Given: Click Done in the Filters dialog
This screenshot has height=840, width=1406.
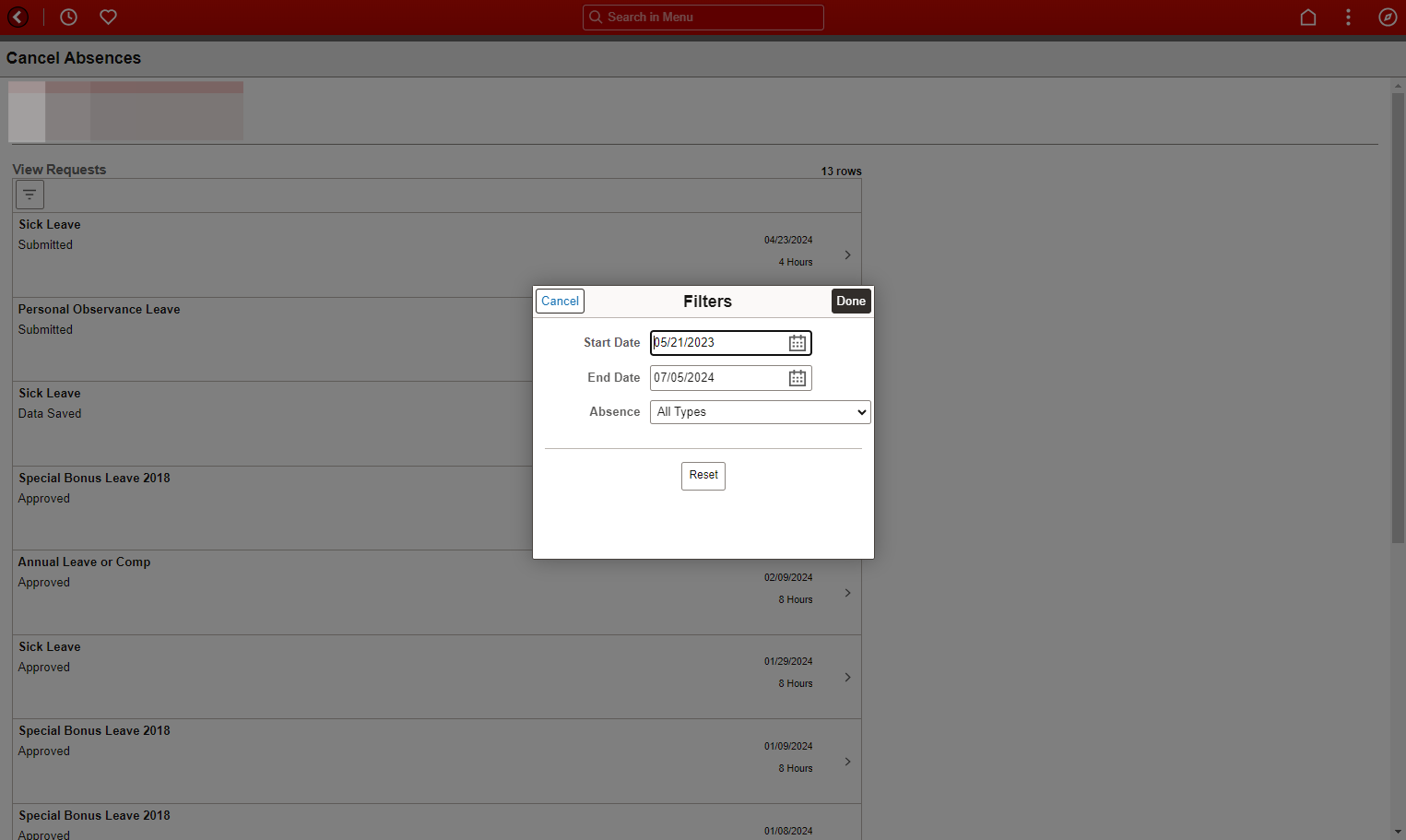Looking at the screenshot, I should 851,301.
